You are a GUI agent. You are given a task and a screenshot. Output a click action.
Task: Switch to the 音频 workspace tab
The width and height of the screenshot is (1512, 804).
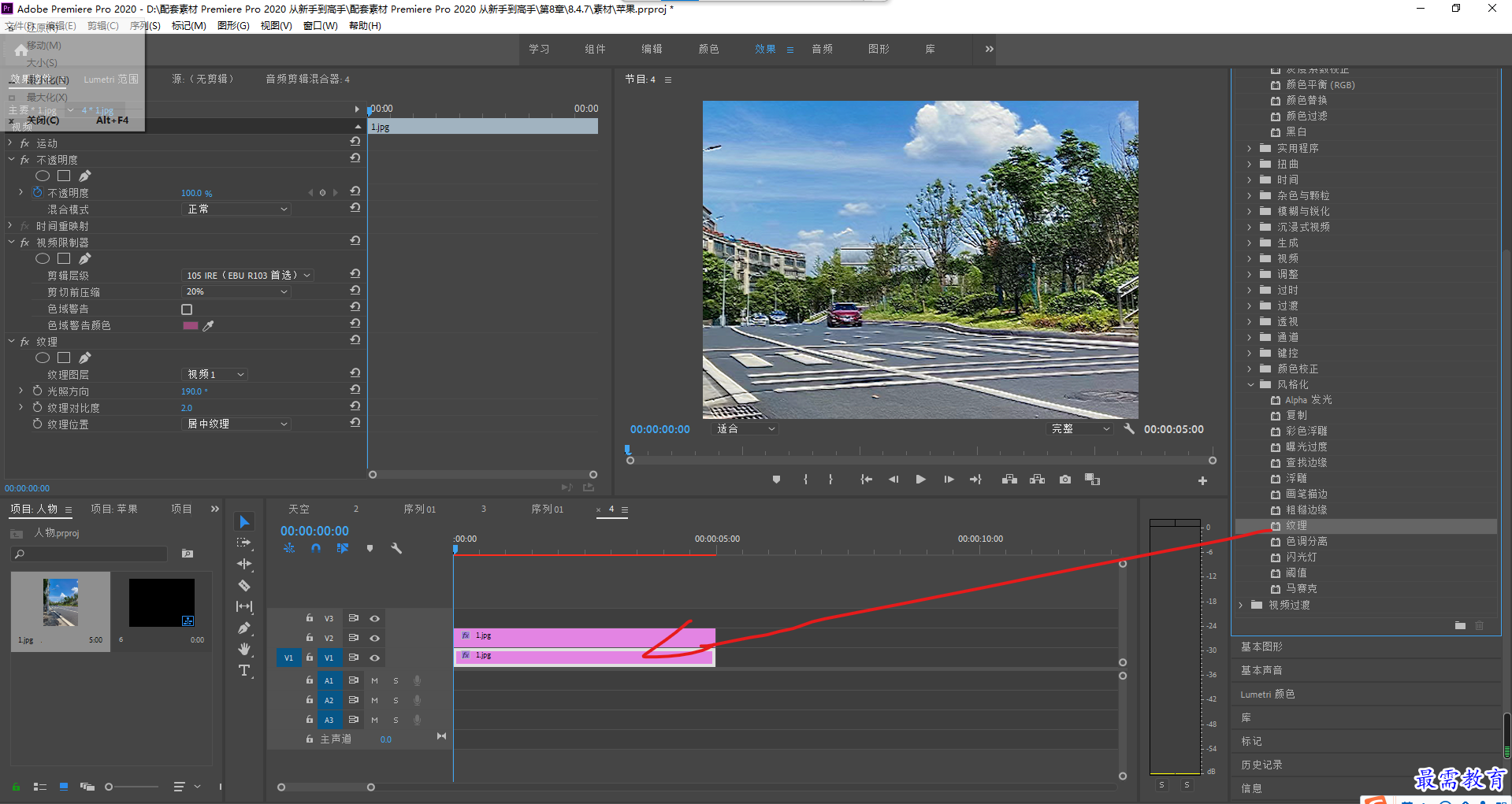(822, 49)
